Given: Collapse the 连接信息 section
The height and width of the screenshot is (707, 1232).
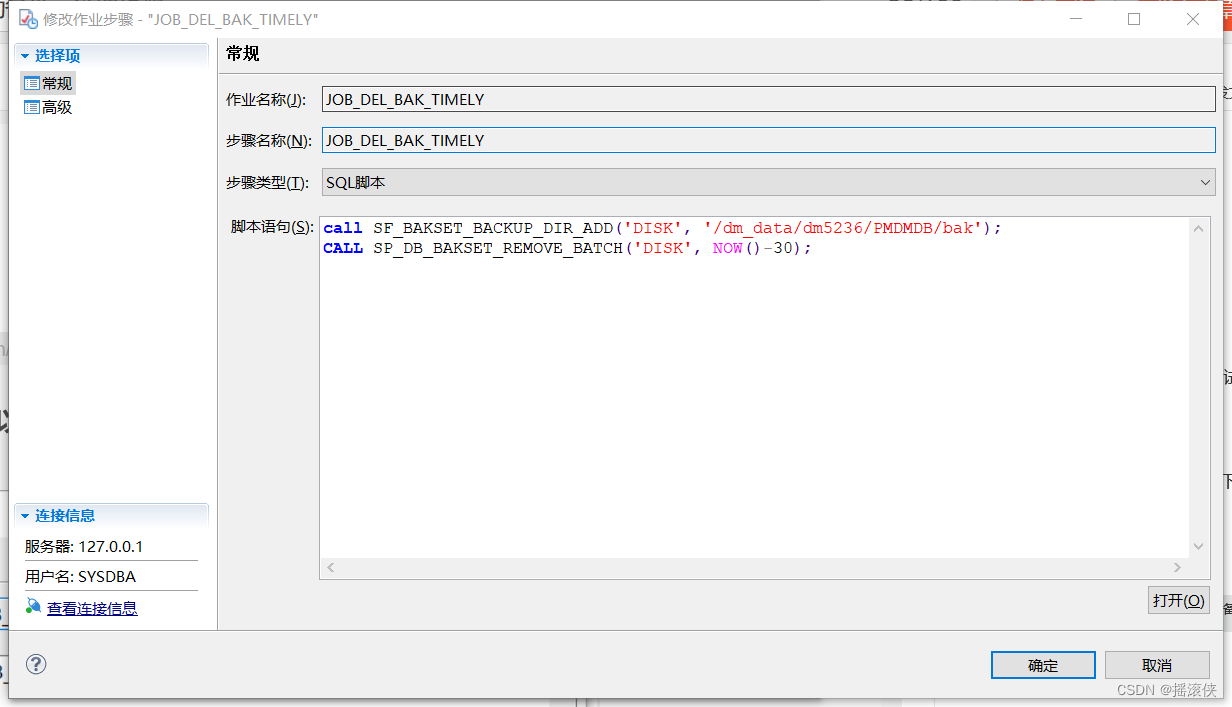Looking at the screenshot, I should pyautogui.click(x=25, y=516).
